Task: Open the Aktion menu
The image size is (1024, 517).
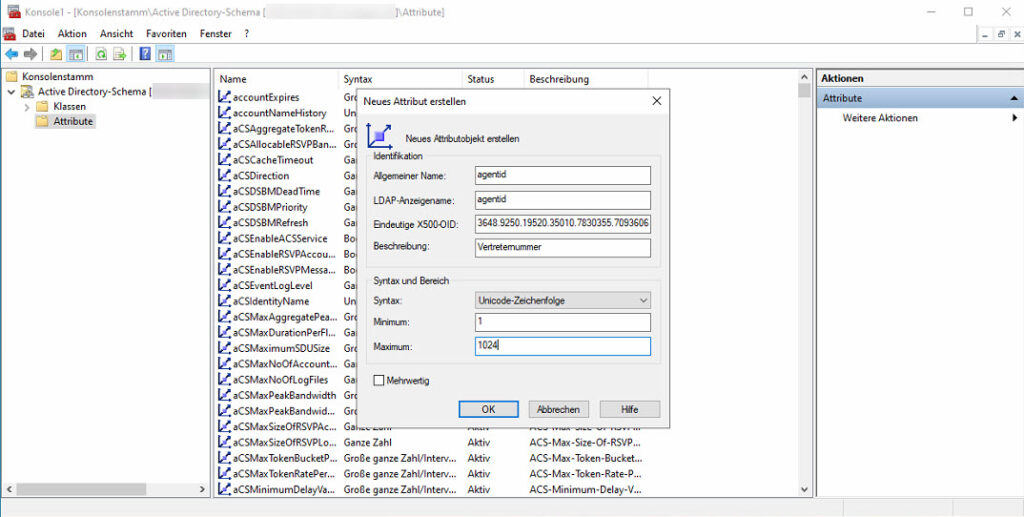Action: [x=72, y=33]
